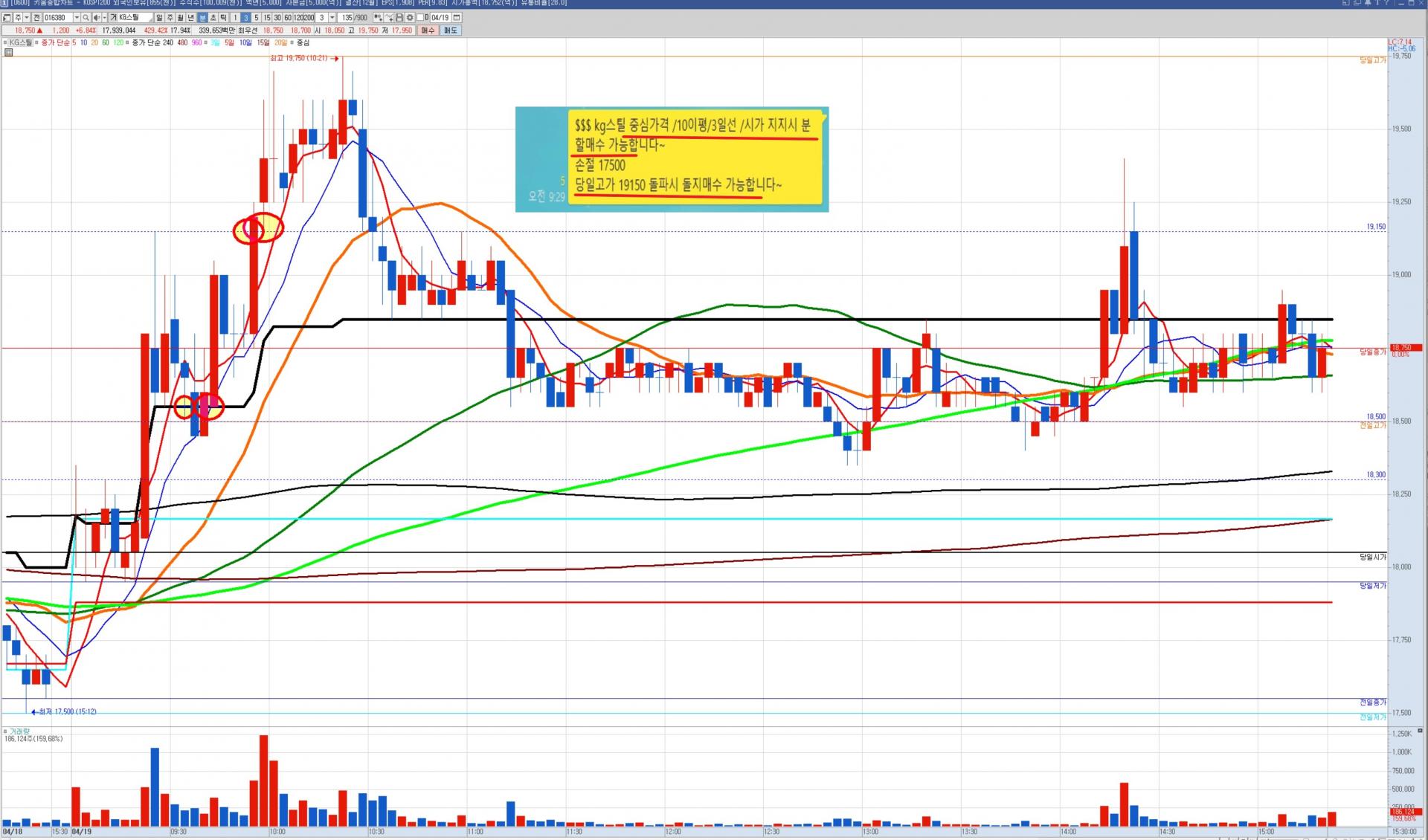1428x840 pixels.
Task: Click the pin window icon in title bar
Action: click(1368, 3)
